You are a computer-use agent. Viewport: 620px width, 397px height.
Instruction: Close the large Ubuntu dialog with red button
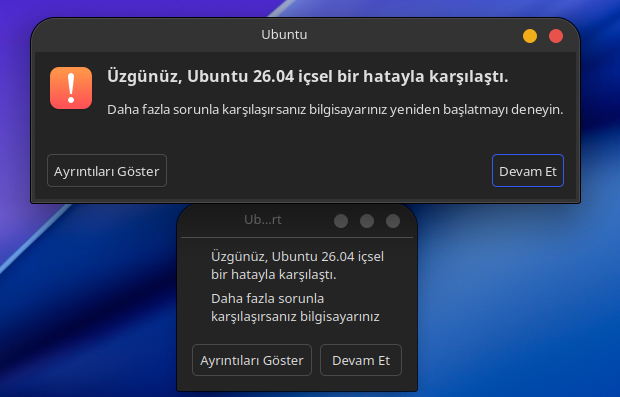click(556, 36)
